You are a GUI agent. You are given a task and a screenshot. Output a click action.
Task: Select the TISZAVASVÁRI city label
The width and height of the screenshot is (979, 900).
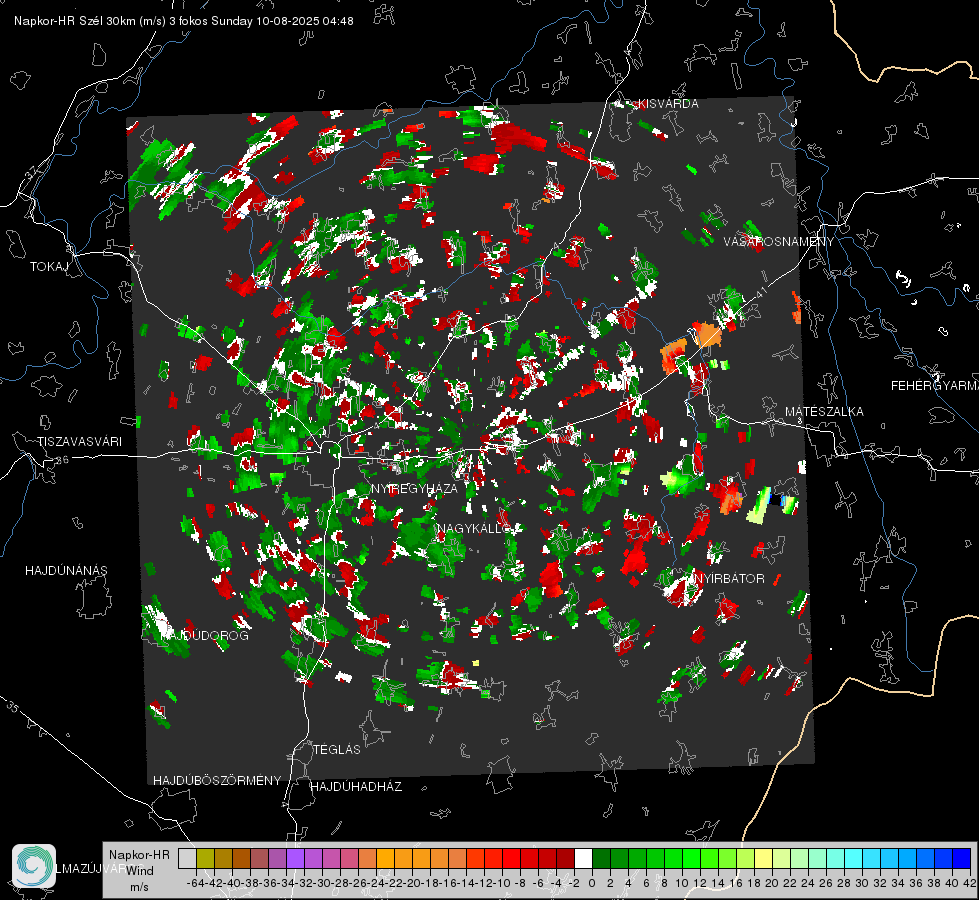click(x=79, y=442)
